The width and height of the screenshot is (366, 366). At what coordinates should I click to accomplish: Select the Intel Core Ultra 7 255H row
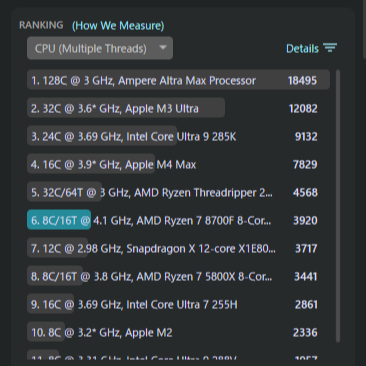point(178,304)
